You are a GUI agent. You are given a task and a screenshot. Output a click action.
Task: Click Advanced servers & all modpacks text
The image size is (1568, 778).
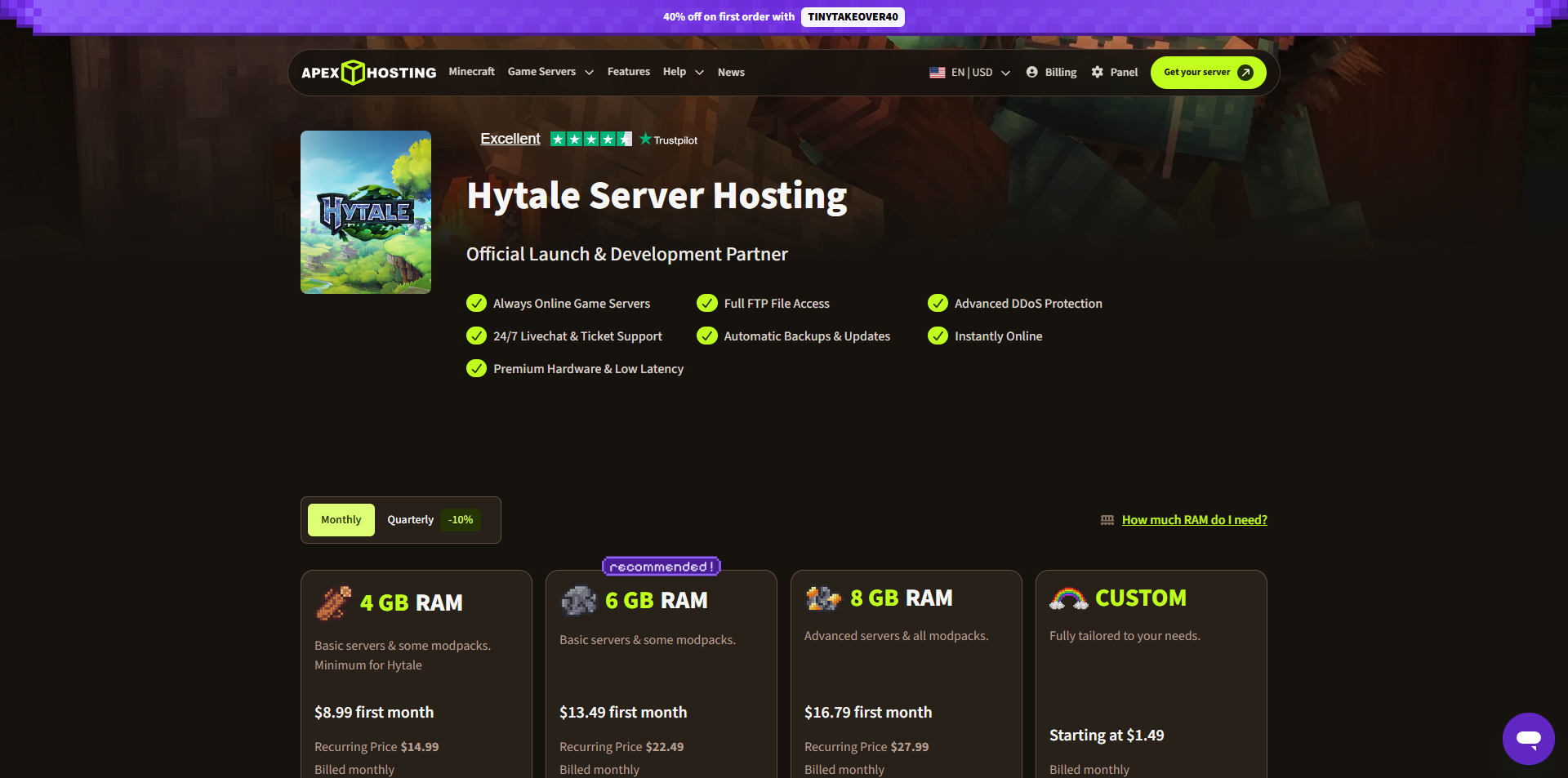pyautogui.click(x=896, y=636)
